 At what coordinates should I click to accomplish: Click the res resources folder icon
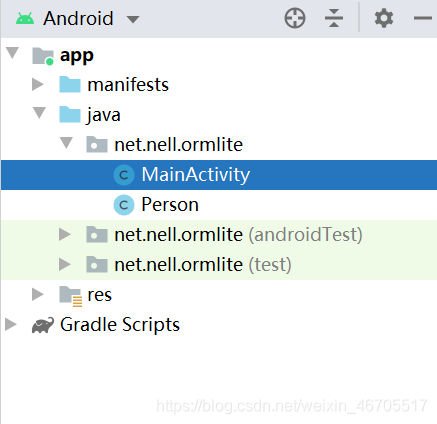pyautogui.click(x=70, y=296)
